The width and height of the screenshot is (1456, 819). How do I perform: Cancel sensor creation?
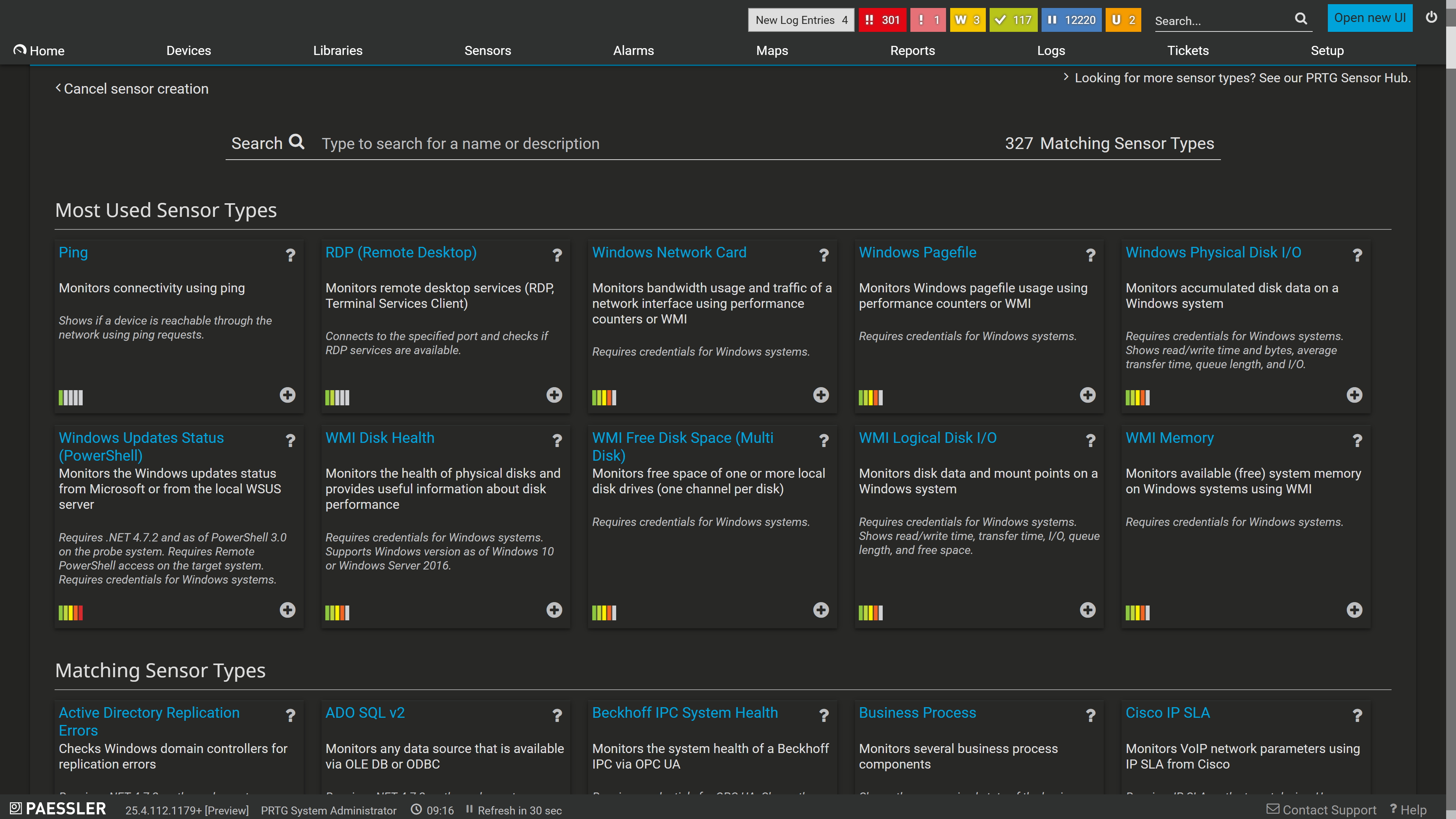(132, 89)
